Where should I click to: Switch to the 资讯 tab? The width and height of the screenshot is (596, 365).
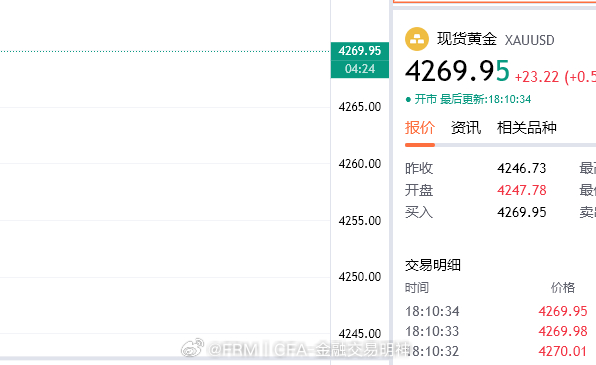466,128
